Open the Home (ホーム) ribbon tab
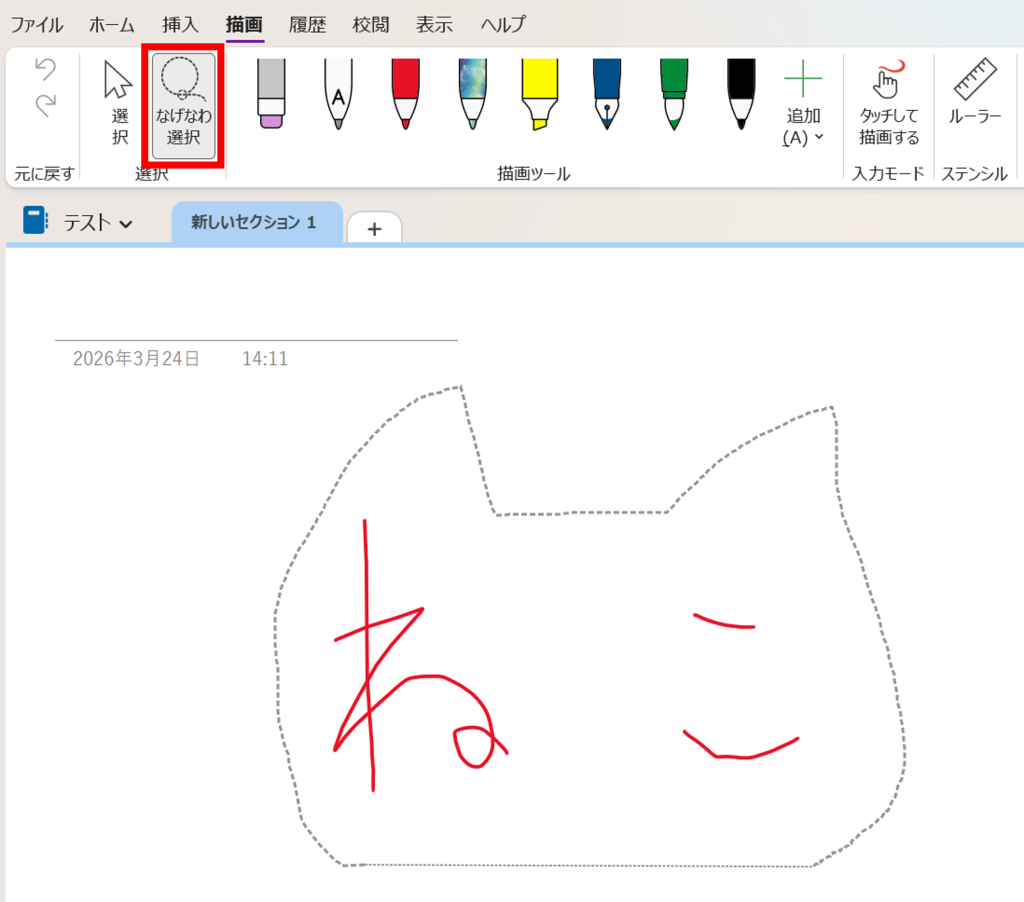This screenshot has width=1024, height=902. pyautogui.click(x=111, y=24)
